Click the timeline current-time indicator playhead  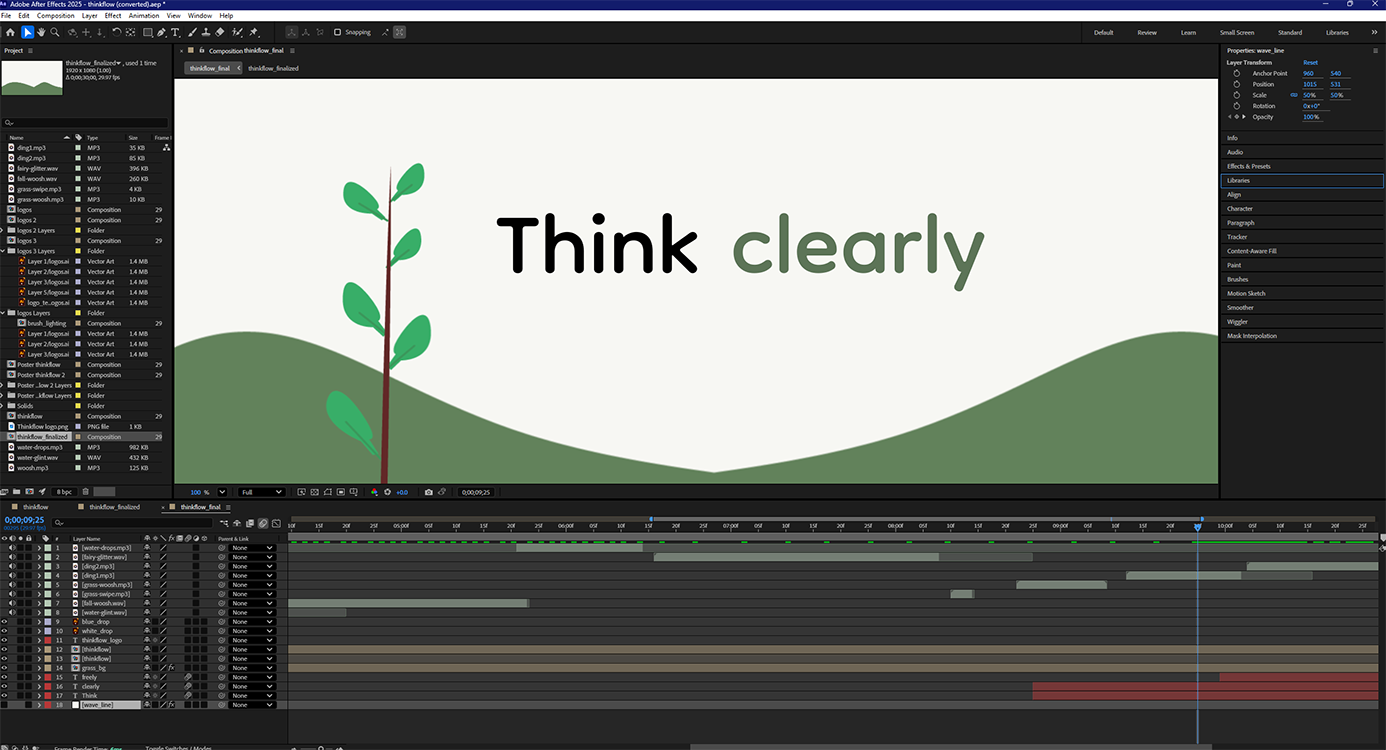point(1197,527)
